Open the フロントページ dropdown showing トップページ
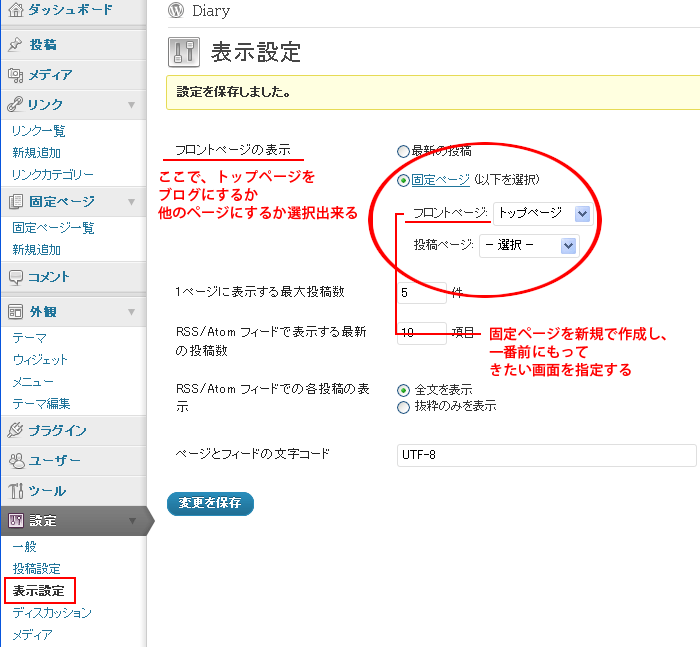Screen dimensions: 700x647 (x=541, y=213)
